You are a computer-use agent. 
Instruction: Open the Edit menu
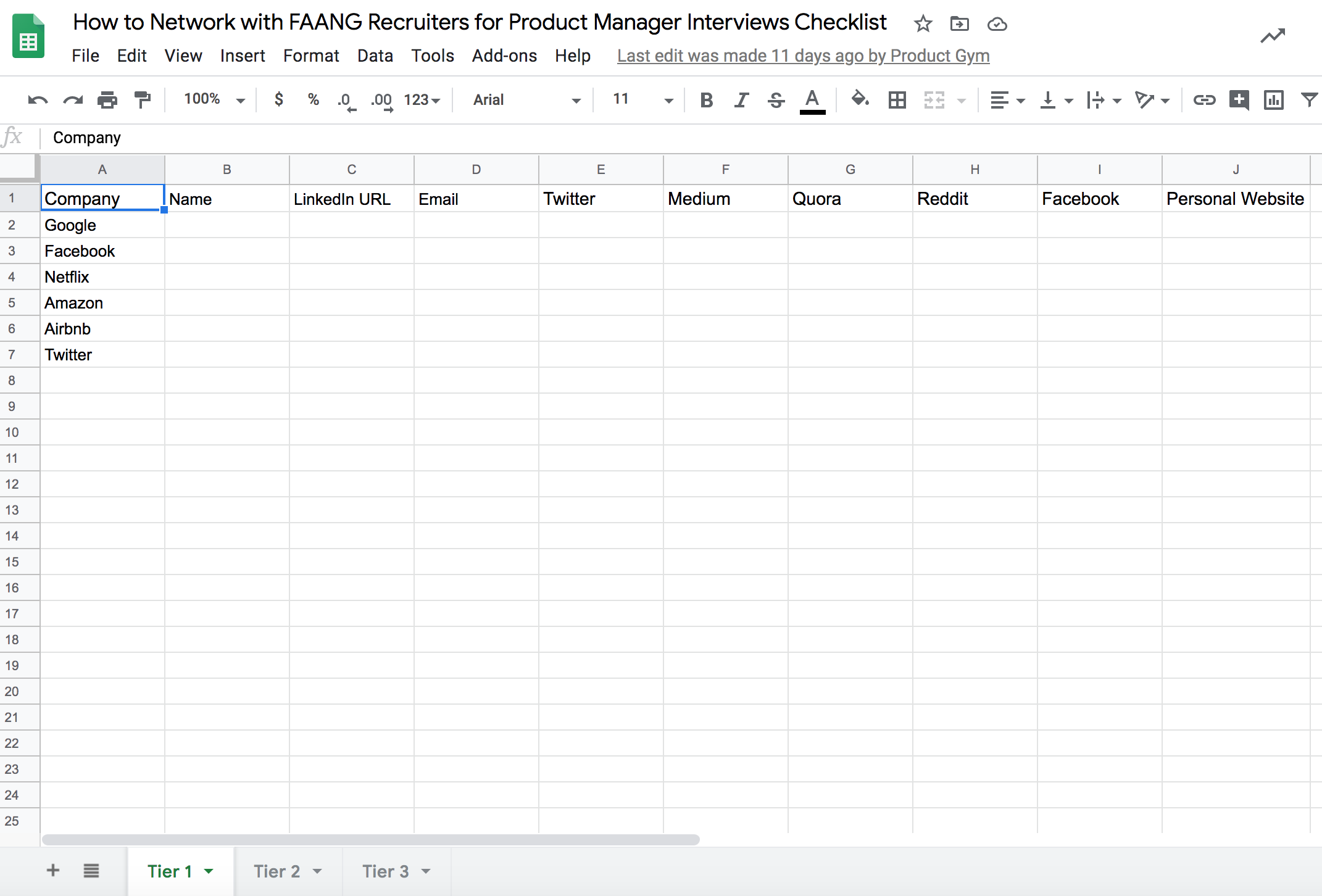coord(132,56)
